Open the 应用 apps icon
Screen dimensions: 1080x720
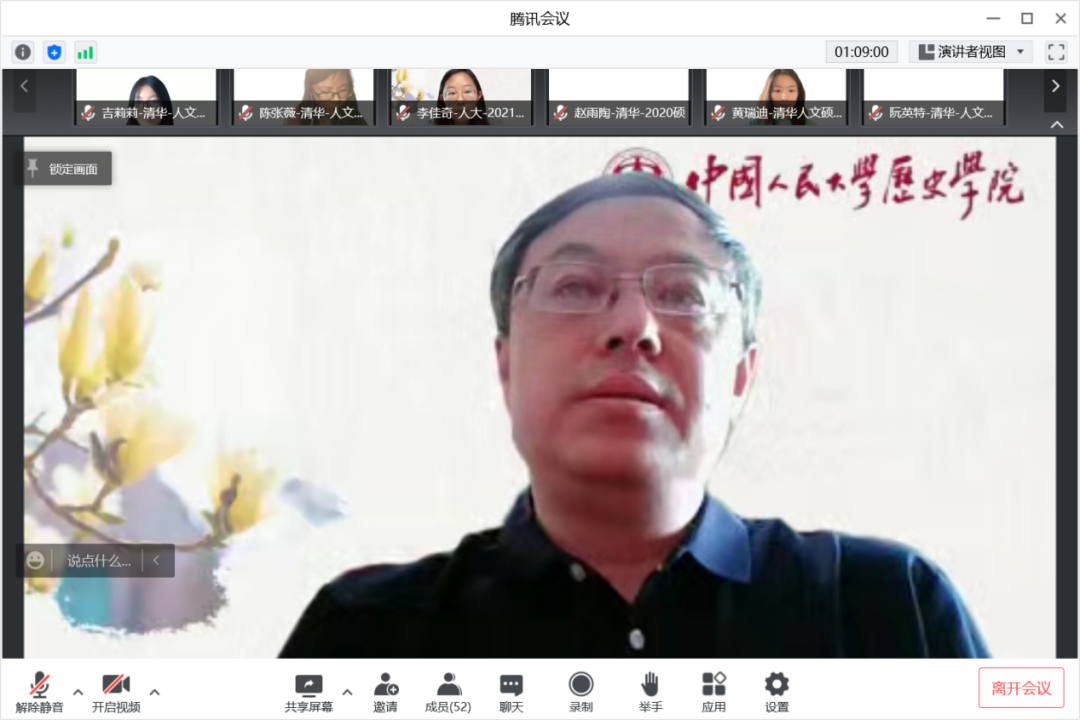click(713, 692)
